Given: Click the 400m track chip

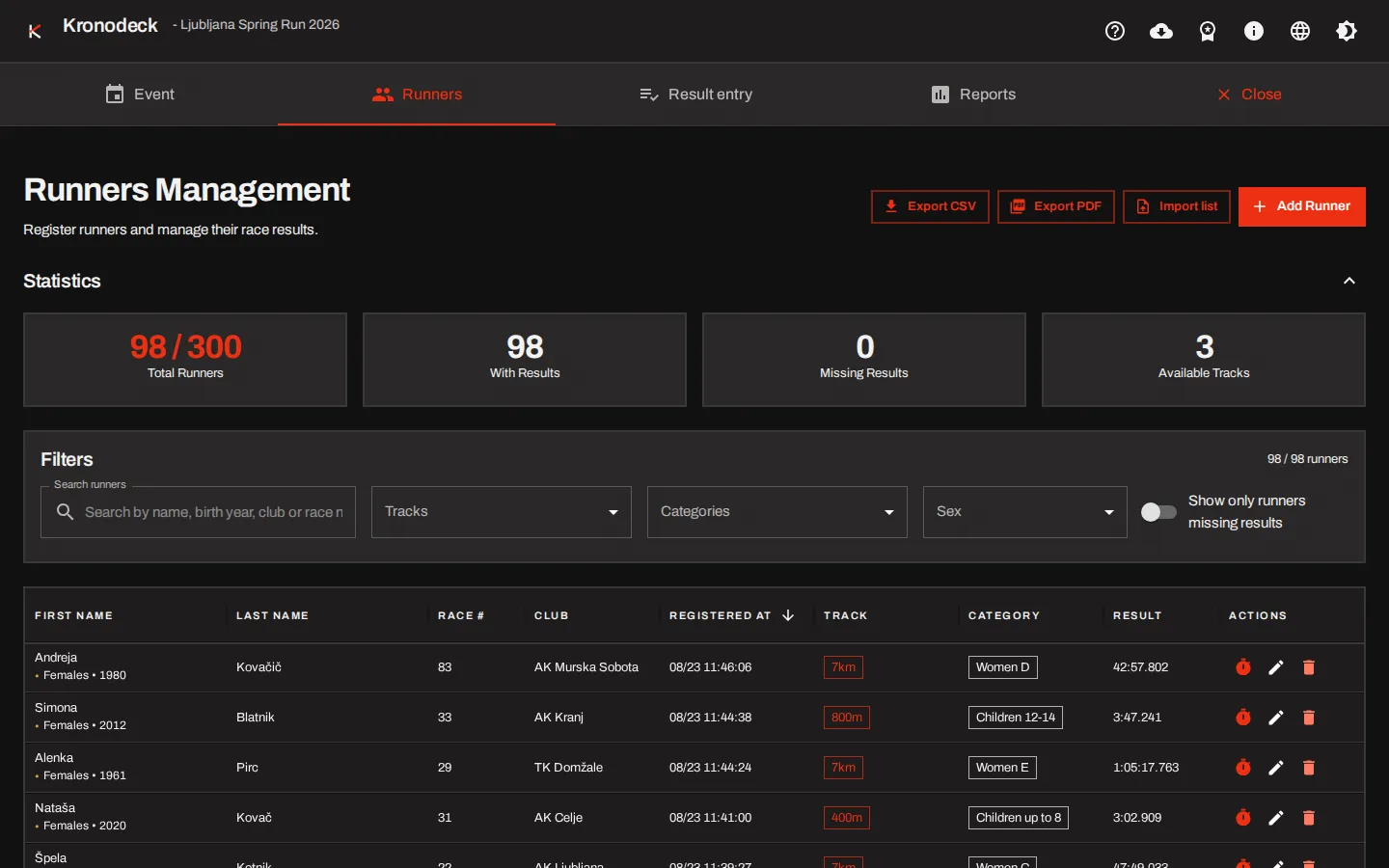Looking at the screenshot, I should pos(847,818).
